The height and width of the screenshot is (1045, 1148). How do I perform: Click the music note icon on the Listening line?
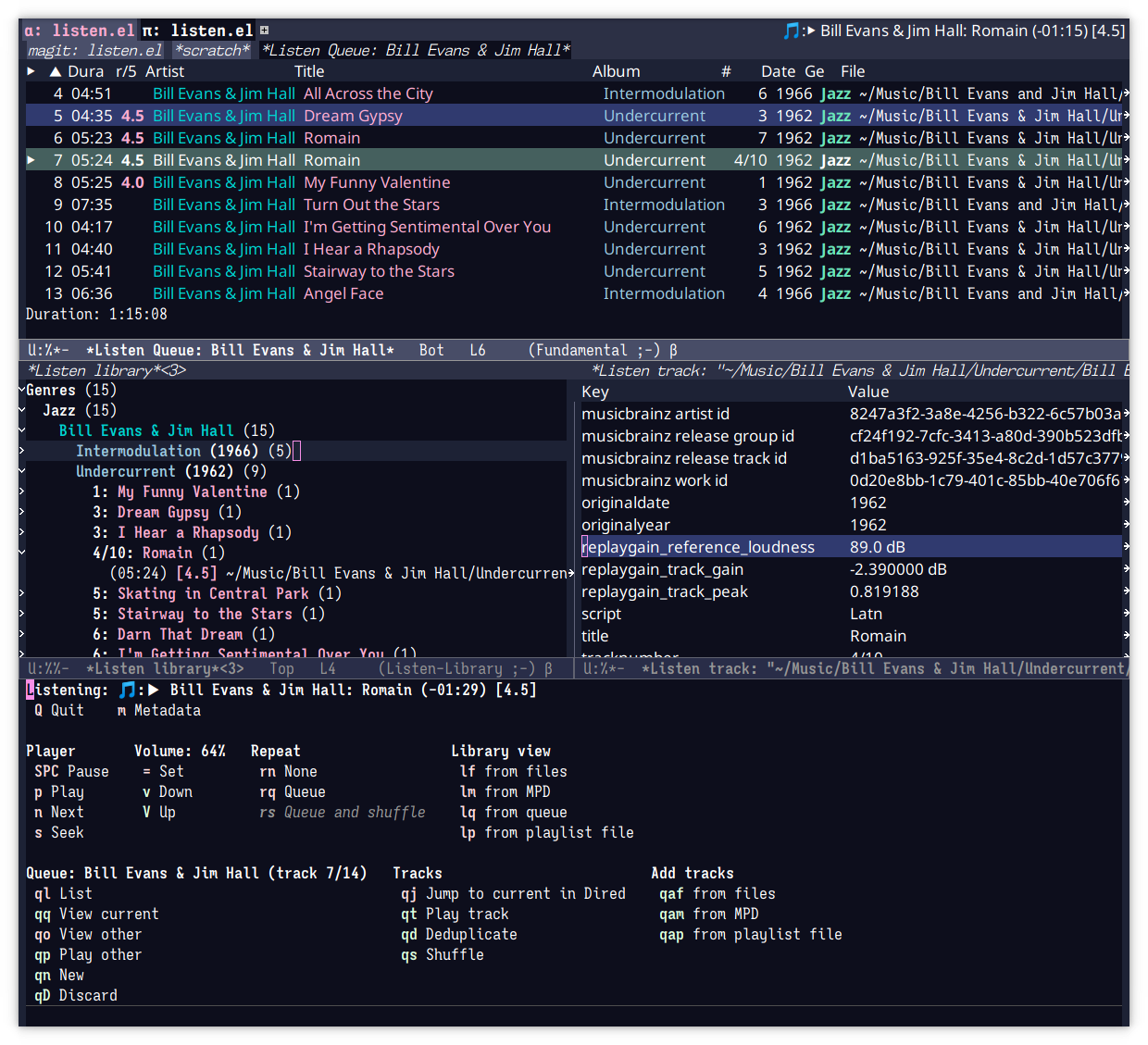pyautogui.click(x=127, y=689)
